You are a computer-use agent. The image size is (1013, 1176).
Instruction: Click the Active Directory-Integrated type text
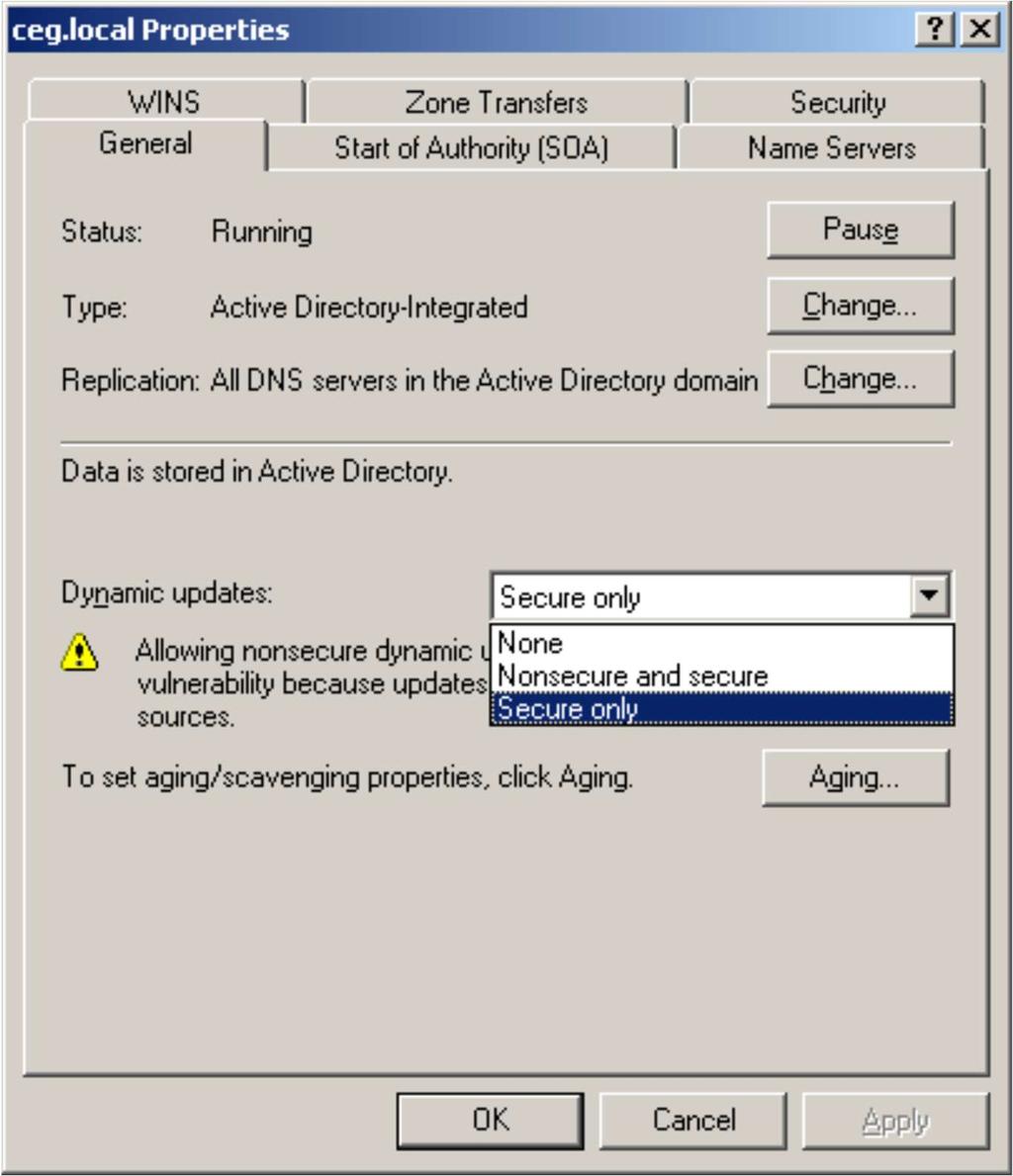tap(369, 308)
